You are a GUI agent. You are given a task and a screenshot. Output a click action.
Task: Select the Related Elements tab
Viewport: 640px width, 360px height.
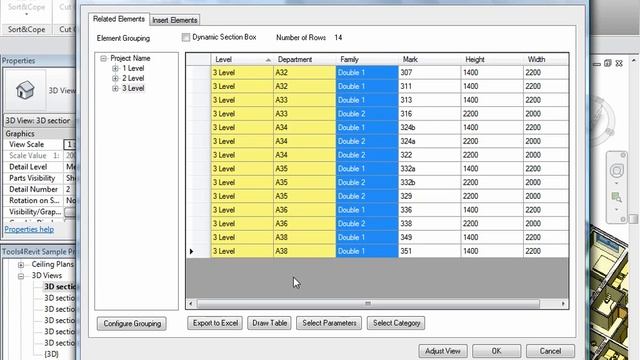(118, 19)
